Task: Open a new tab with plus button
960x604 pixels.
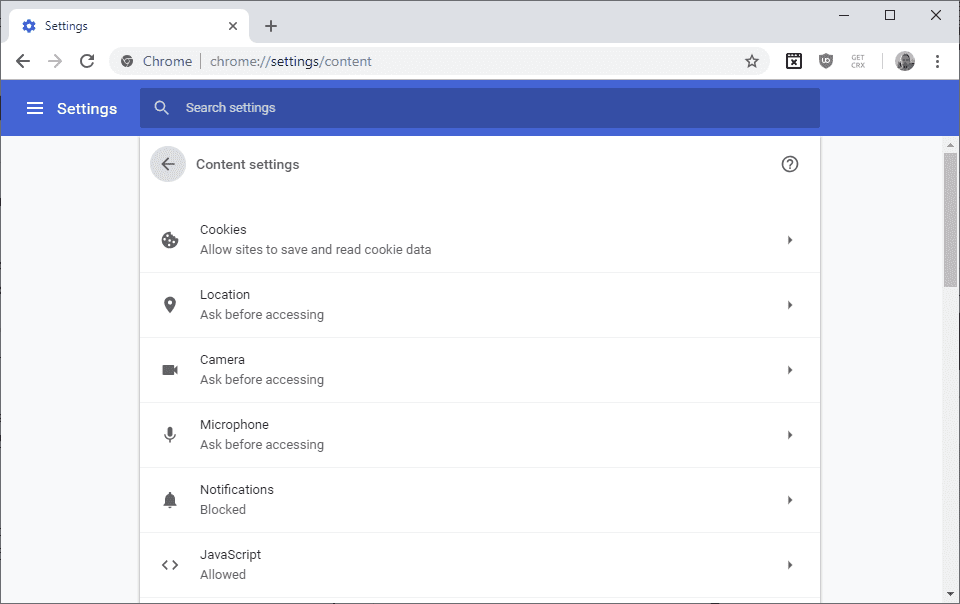Action: point(271,26)
